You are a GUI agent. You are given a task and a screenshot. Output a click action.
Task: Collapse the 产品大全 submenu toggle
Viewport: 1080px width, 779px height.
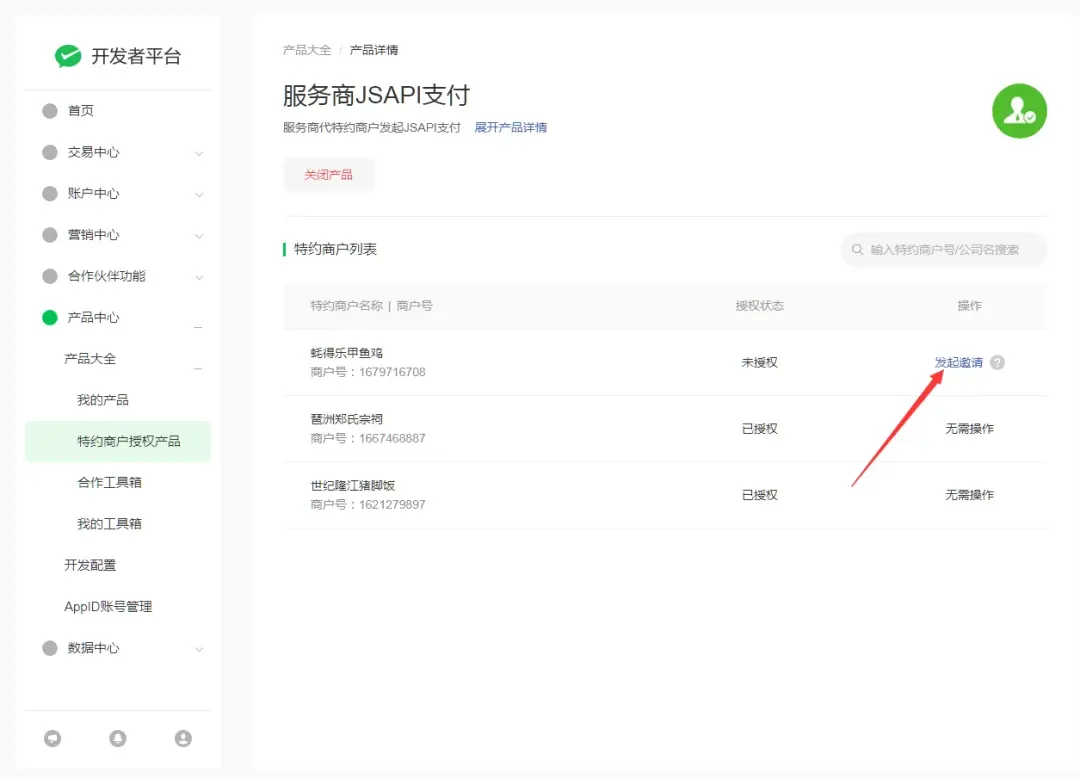click(x=198, y=368)
